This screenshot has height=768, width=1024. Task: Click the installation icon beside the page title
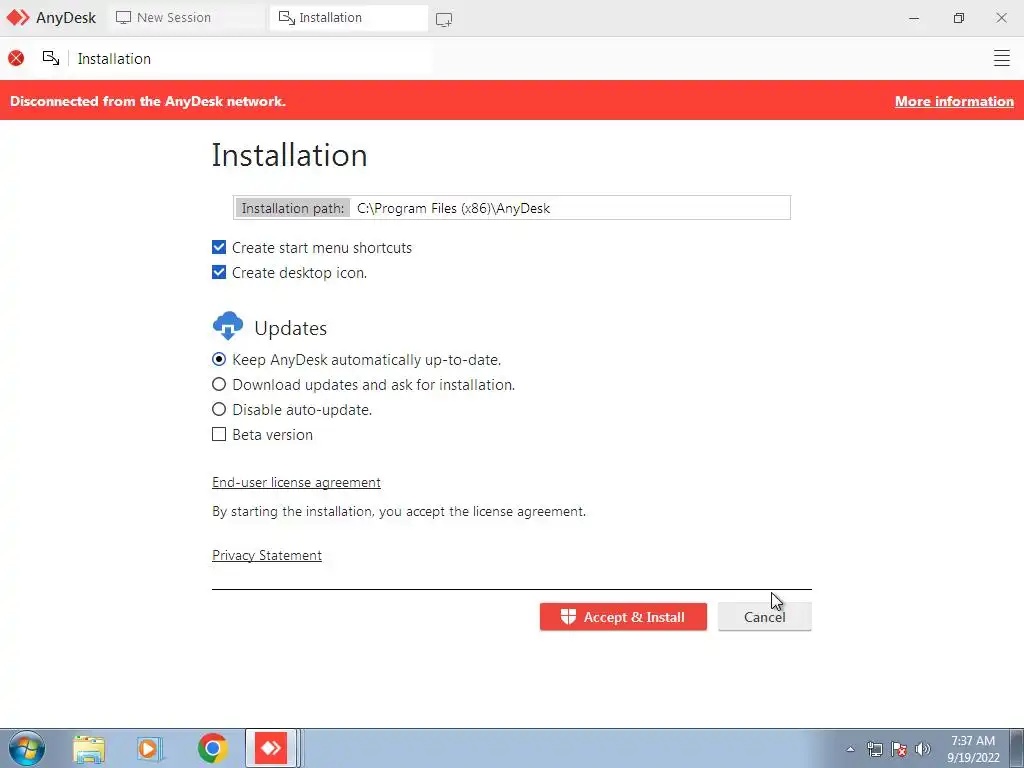51,58
